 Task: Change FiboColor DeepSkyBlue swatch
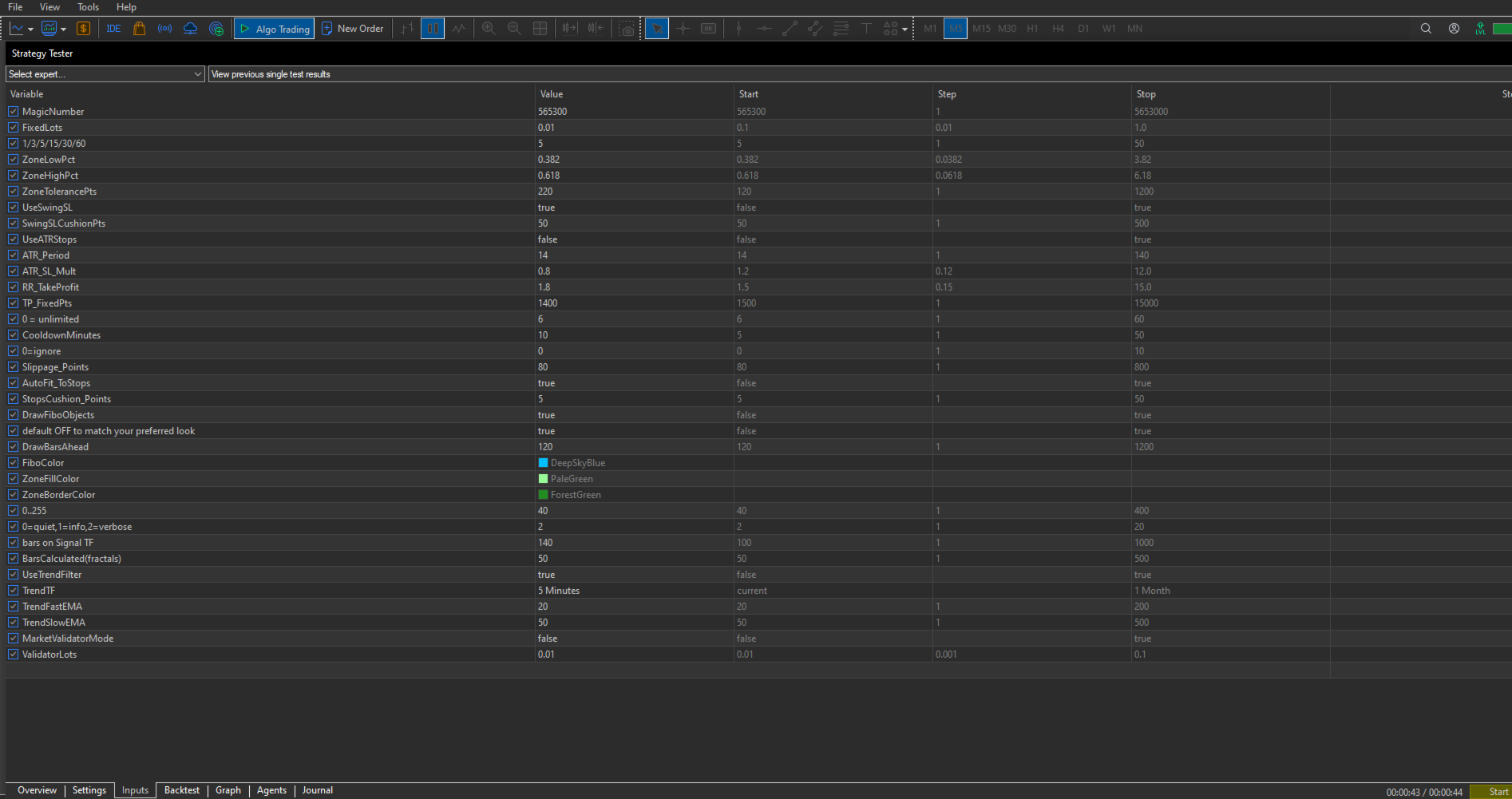[543, 463]
